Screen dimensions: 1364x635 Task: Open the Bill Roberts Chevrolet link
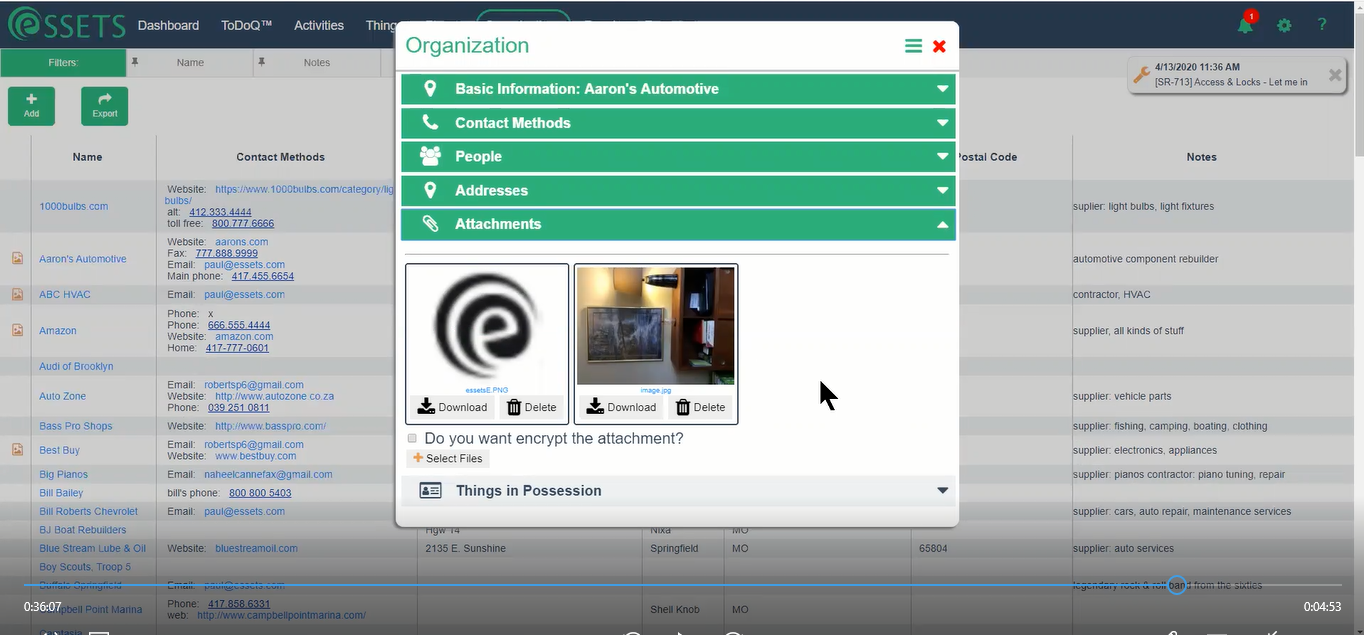pyautogui.click(x=89, y=511)
